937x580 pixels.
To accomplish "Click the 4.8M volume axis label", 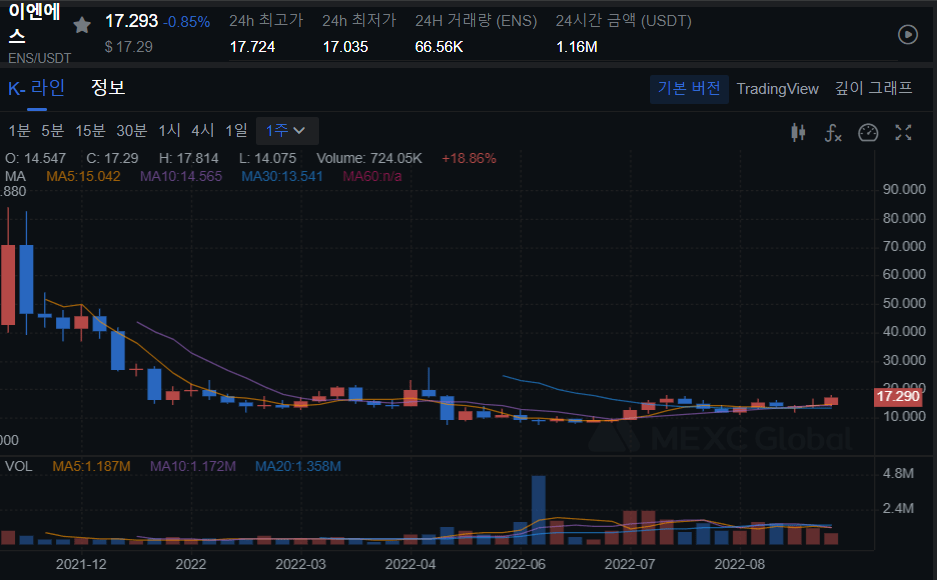I will coord(898,474).
